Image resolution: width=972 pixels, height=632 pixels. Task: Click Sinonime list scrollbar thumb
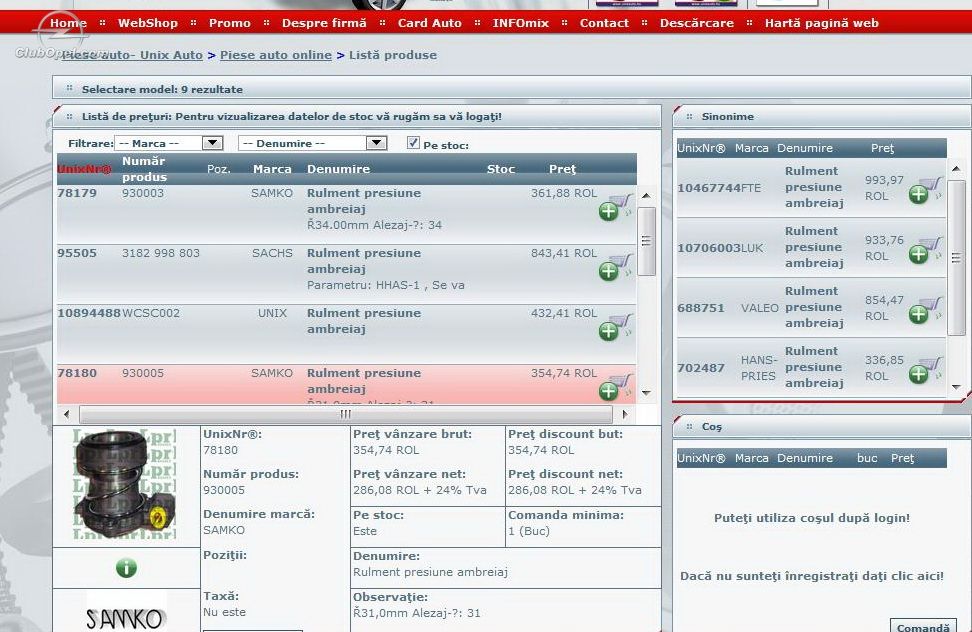957,258
